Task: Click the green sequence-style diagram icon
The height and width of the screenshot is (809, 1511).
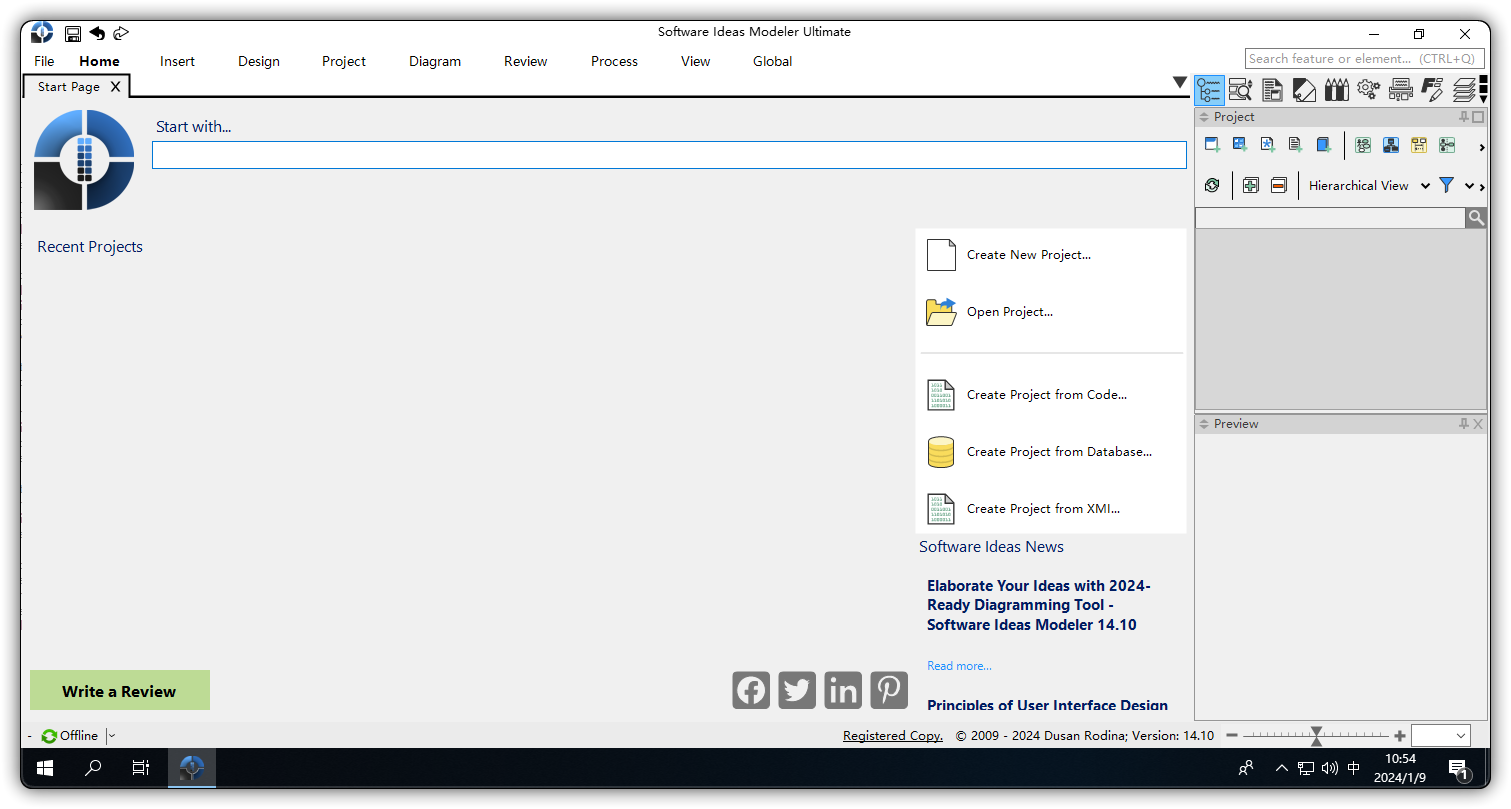Action: coord(1447,145)
